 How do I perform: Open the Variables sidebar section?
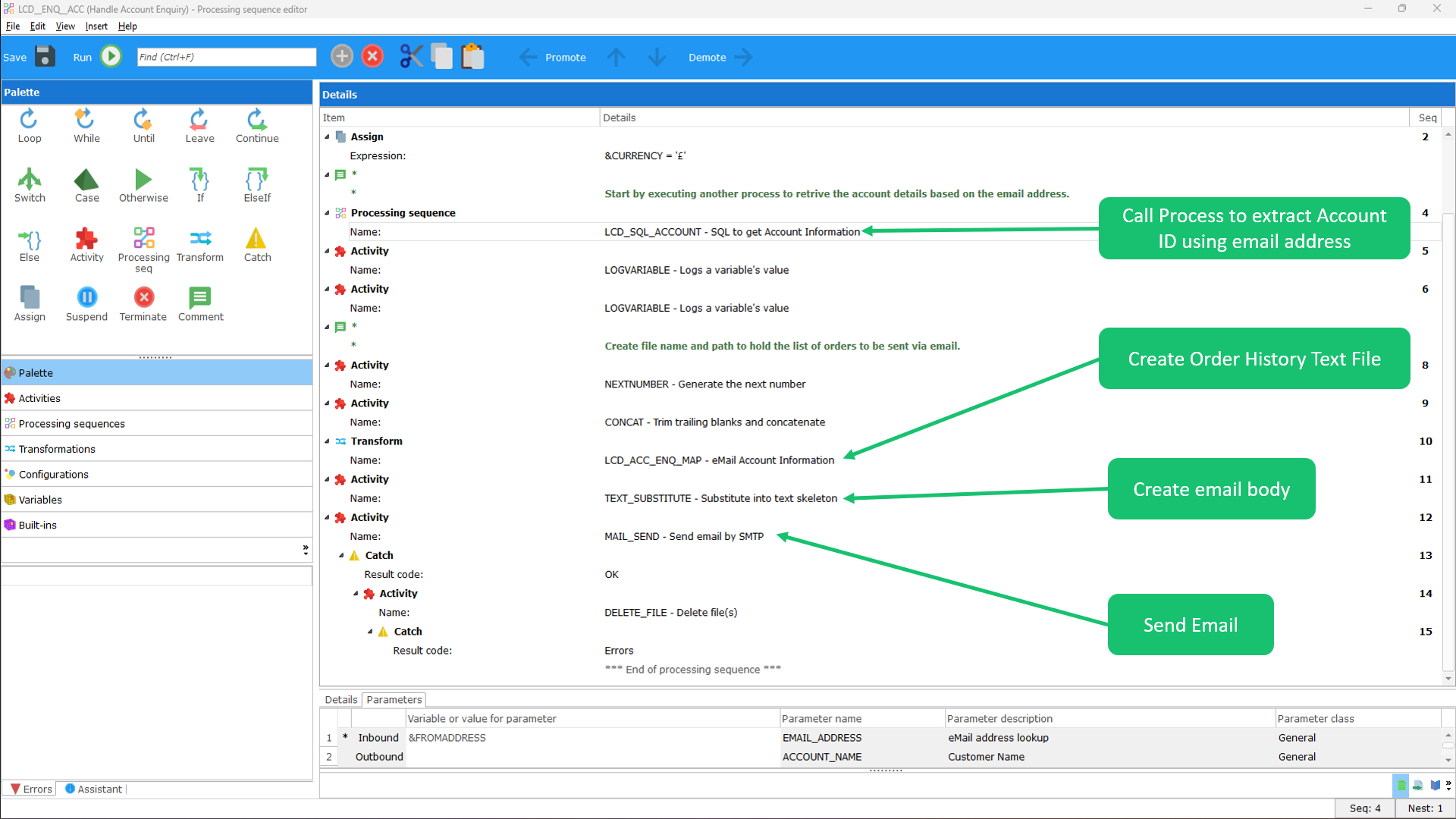tap(156, 500)
